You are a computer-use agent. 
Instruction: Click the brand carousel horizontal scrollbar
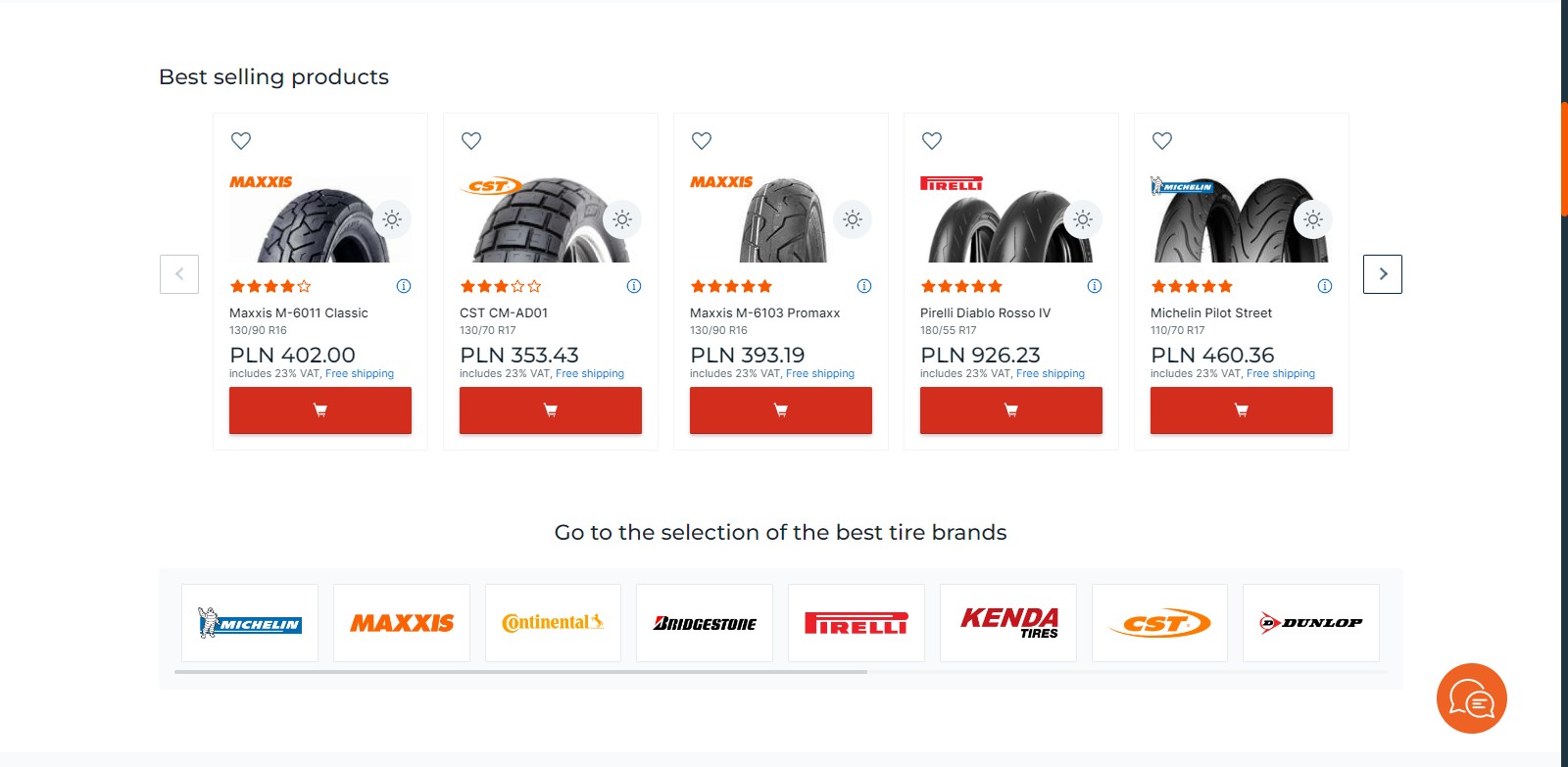point(520,672)
